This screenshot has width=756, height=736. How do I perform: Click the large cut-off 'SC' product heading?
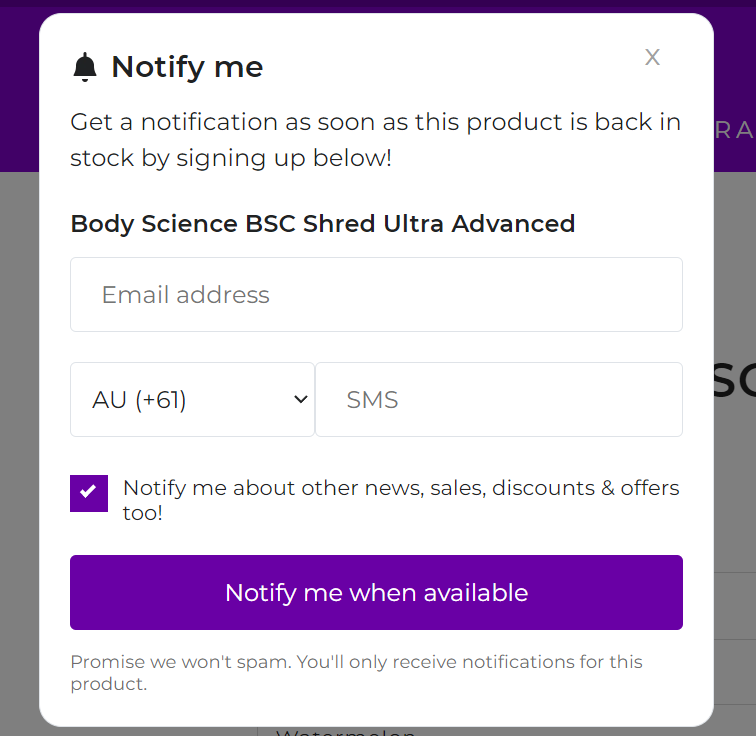click(x=734, y=379)
